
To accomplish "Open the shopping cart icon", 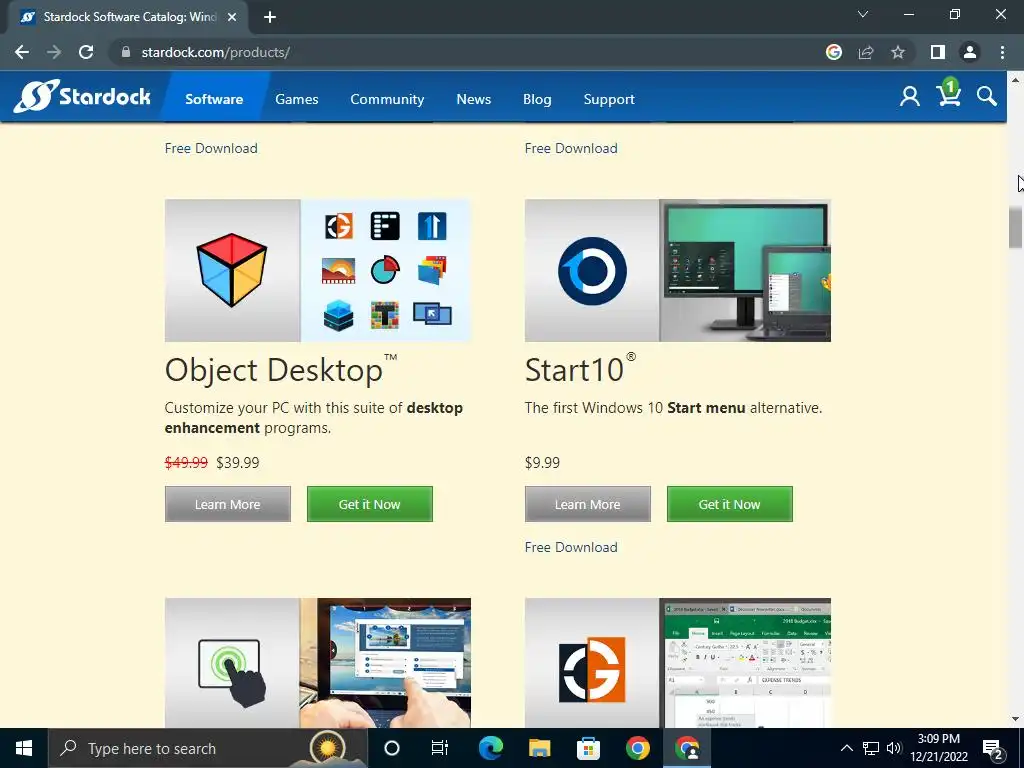I will coord(948,94).
